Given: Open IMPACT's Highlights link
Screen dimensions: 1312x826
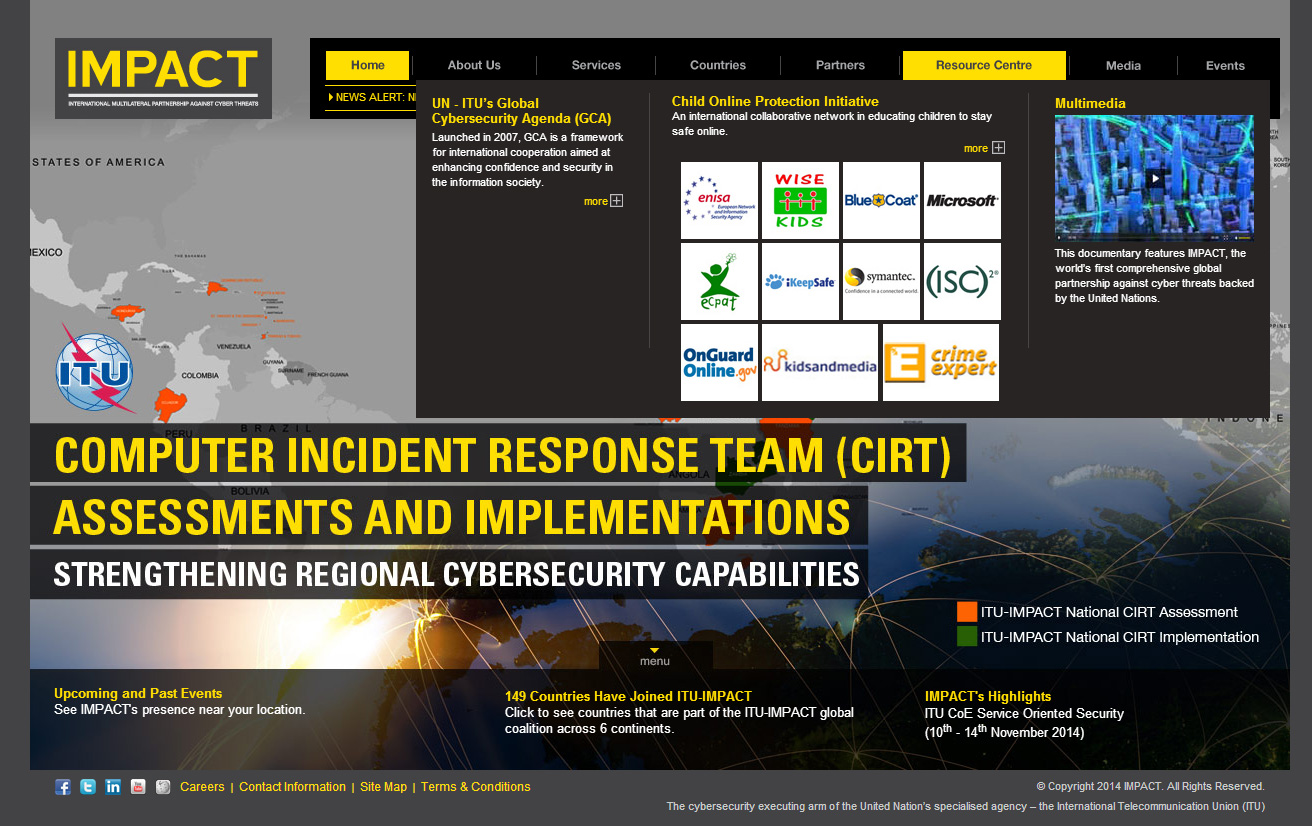Looking at the screenshot, I should point(988,696).
